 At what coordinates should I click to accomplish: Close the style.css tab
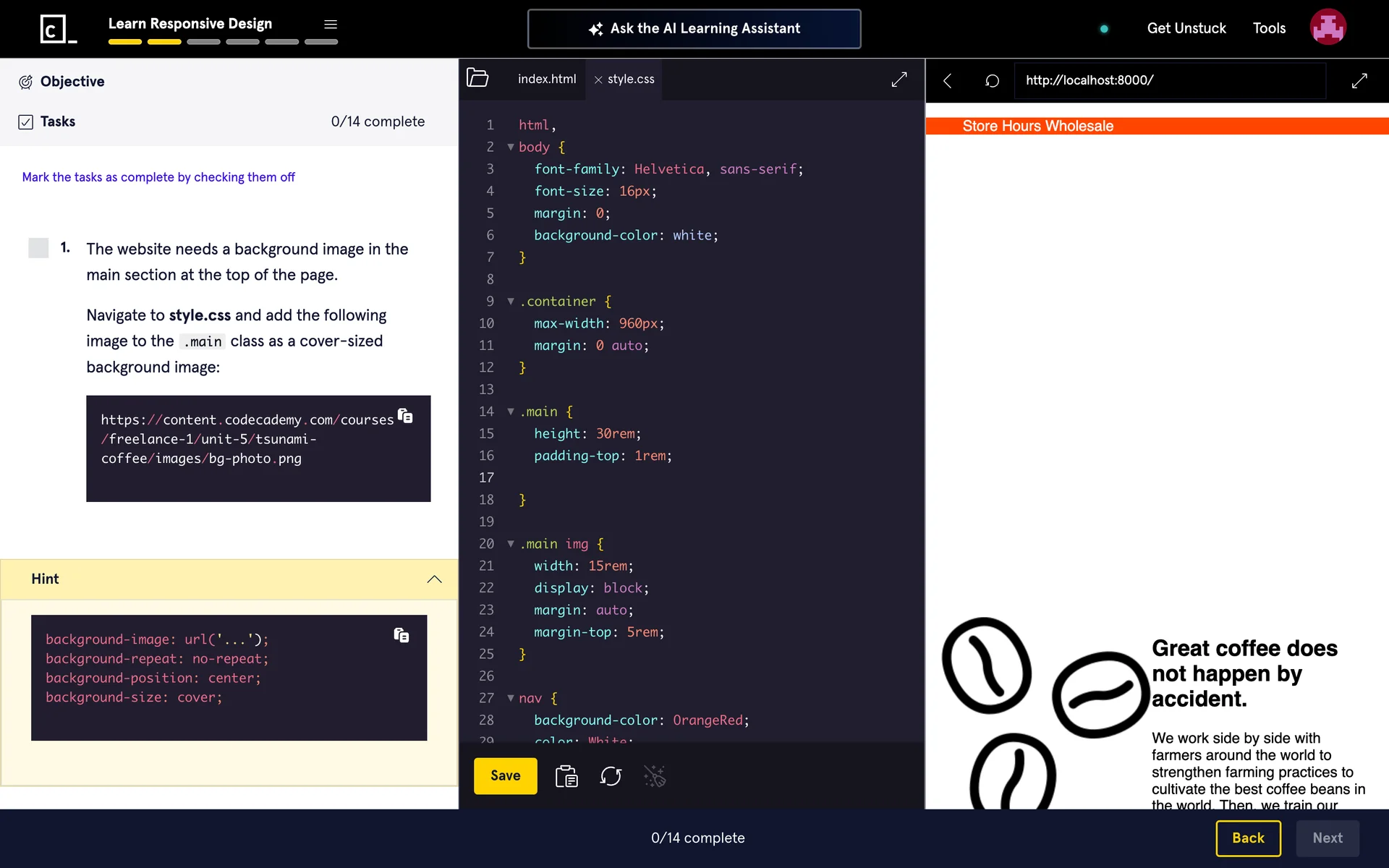598,80
